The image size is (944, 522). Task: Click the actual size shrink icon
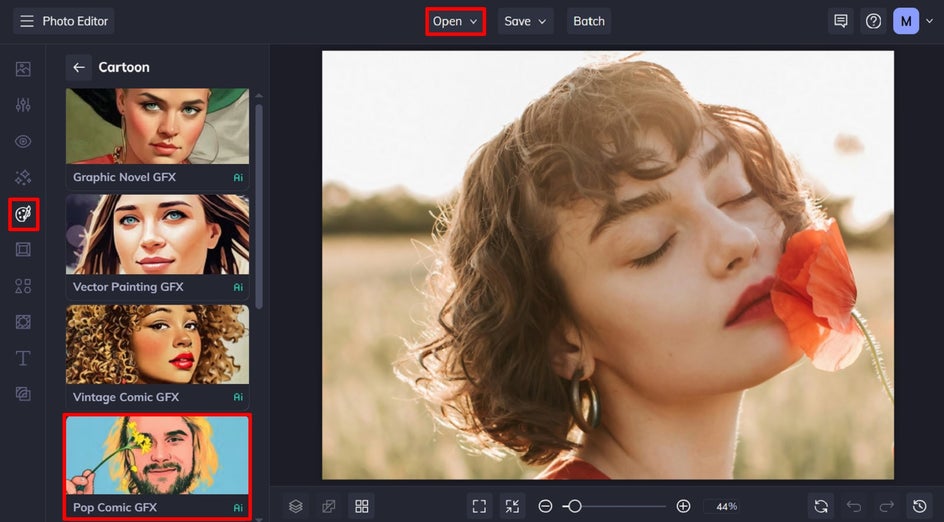coord(512,506)
